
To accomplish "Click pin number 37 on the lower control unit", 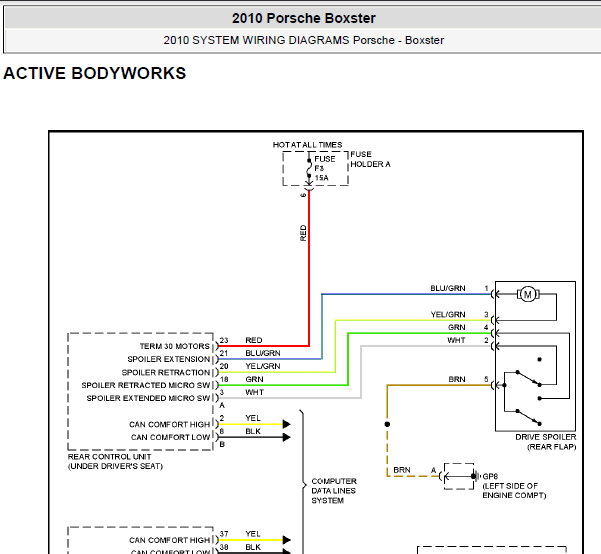I will click(224, 534).
